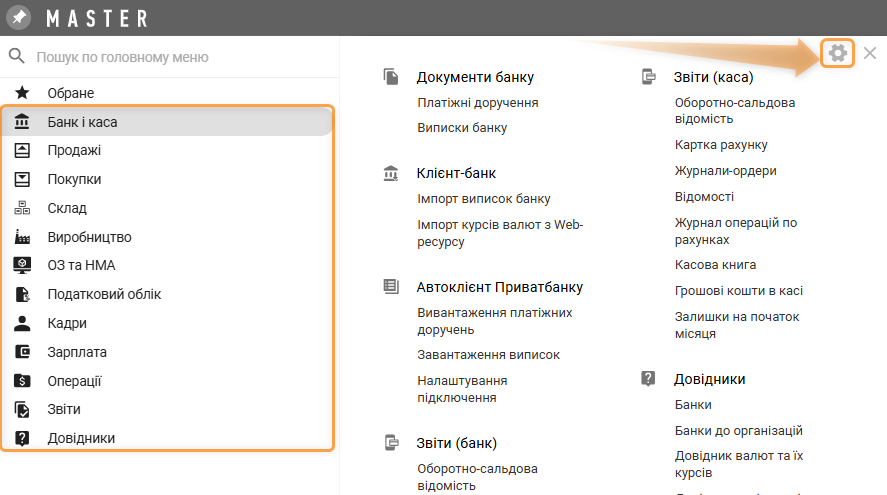Click the star icon next to Обране

(22, 93)
